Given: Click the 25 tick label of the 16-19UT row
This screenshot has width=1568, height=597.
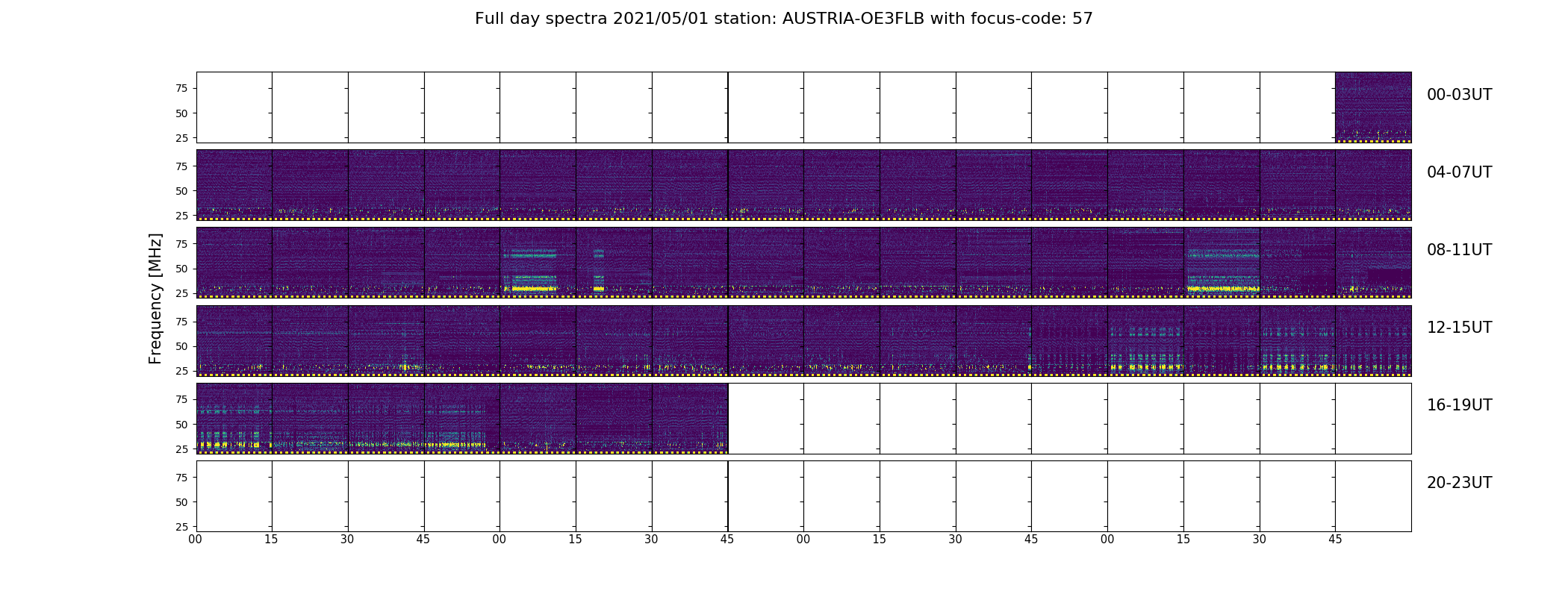Looking at the screenshot, I should click(x=181, y=449).
